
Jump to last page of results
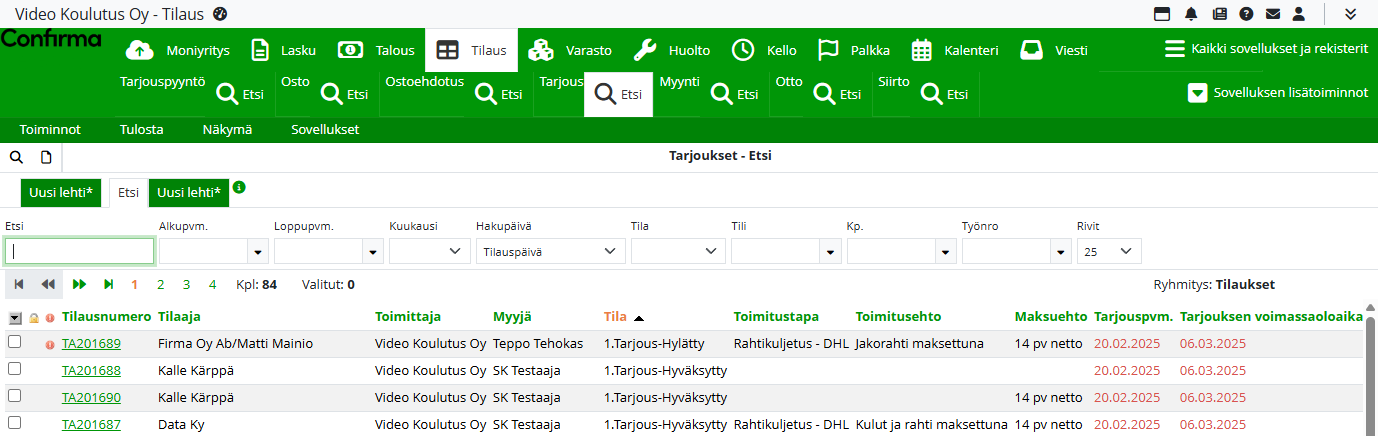(108, 285)
